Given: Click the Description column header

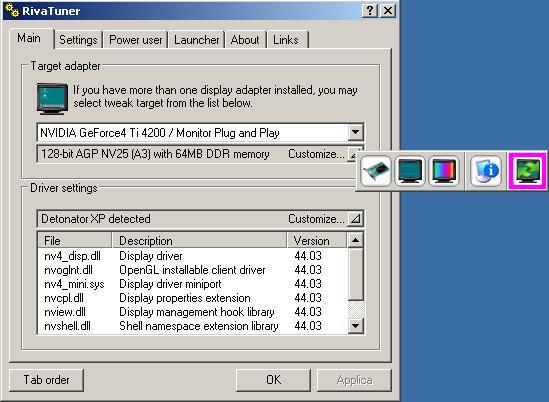Looking at the screenshot, I should click(x=199, y=241).
